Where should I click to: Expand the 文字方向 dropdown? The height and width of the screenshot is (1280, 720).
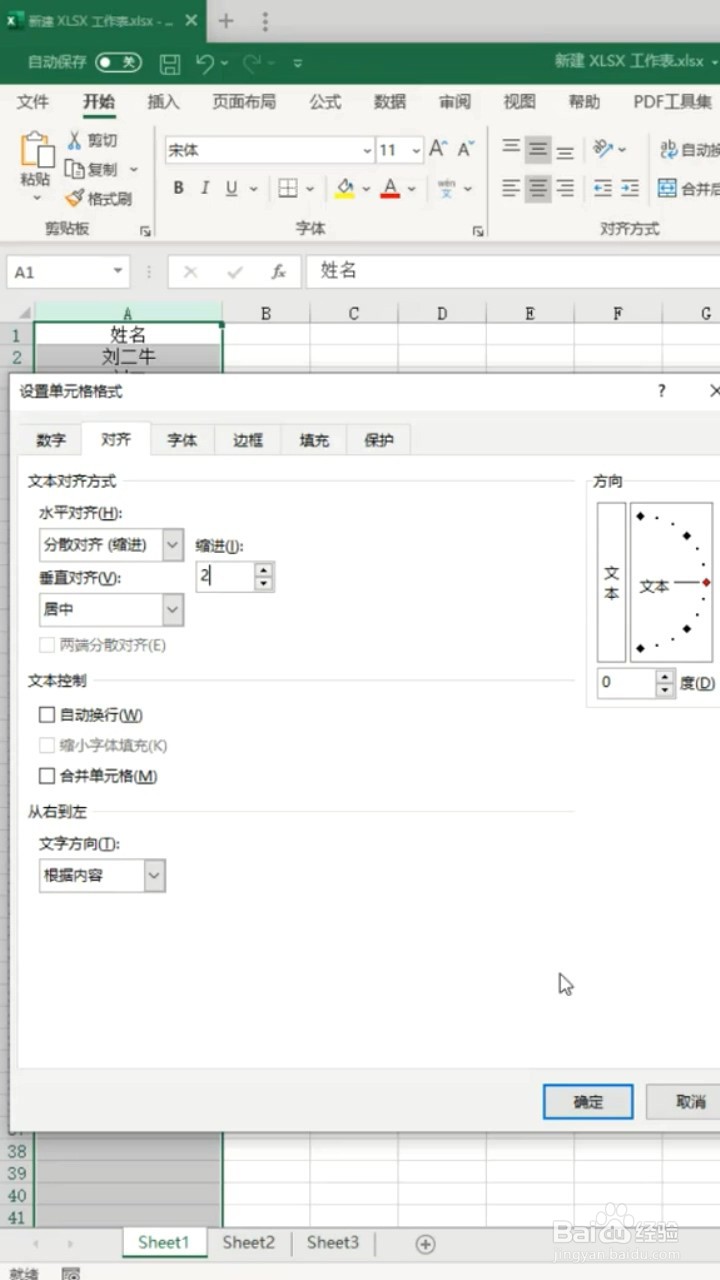coord(154,875)
